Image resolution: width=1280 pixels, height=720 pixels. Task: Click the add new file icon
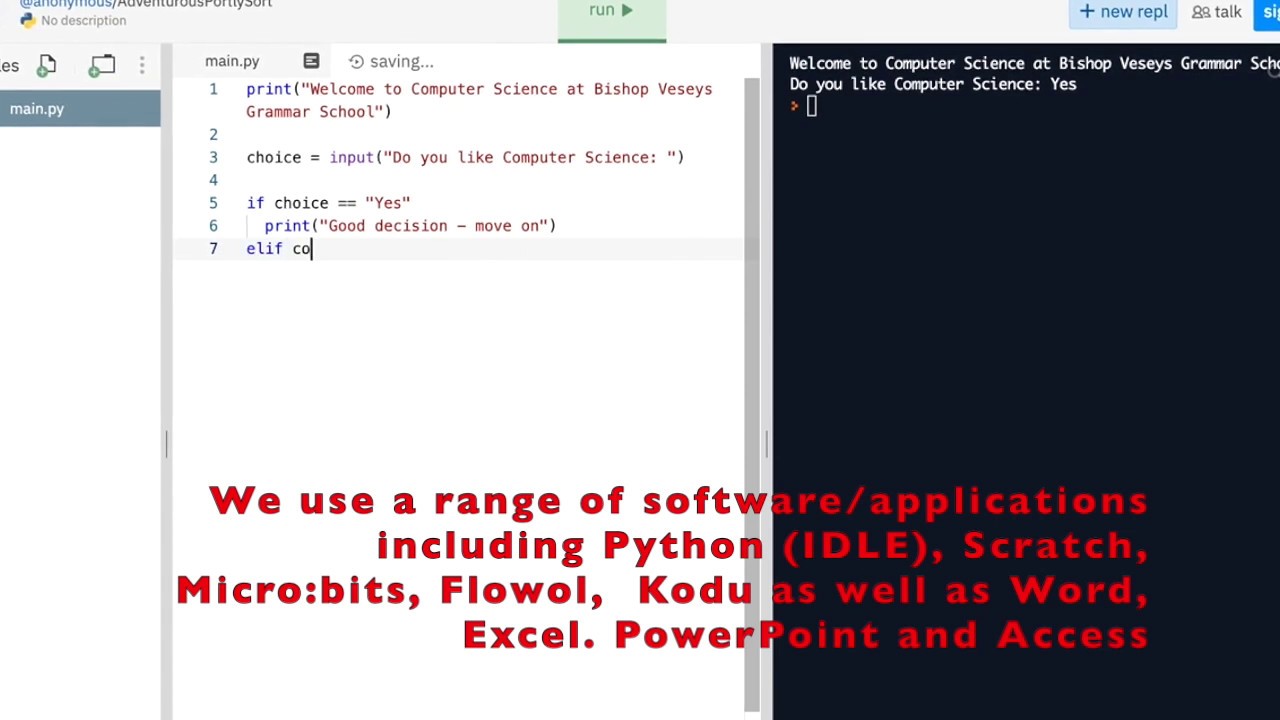click(x=46, y=66)
